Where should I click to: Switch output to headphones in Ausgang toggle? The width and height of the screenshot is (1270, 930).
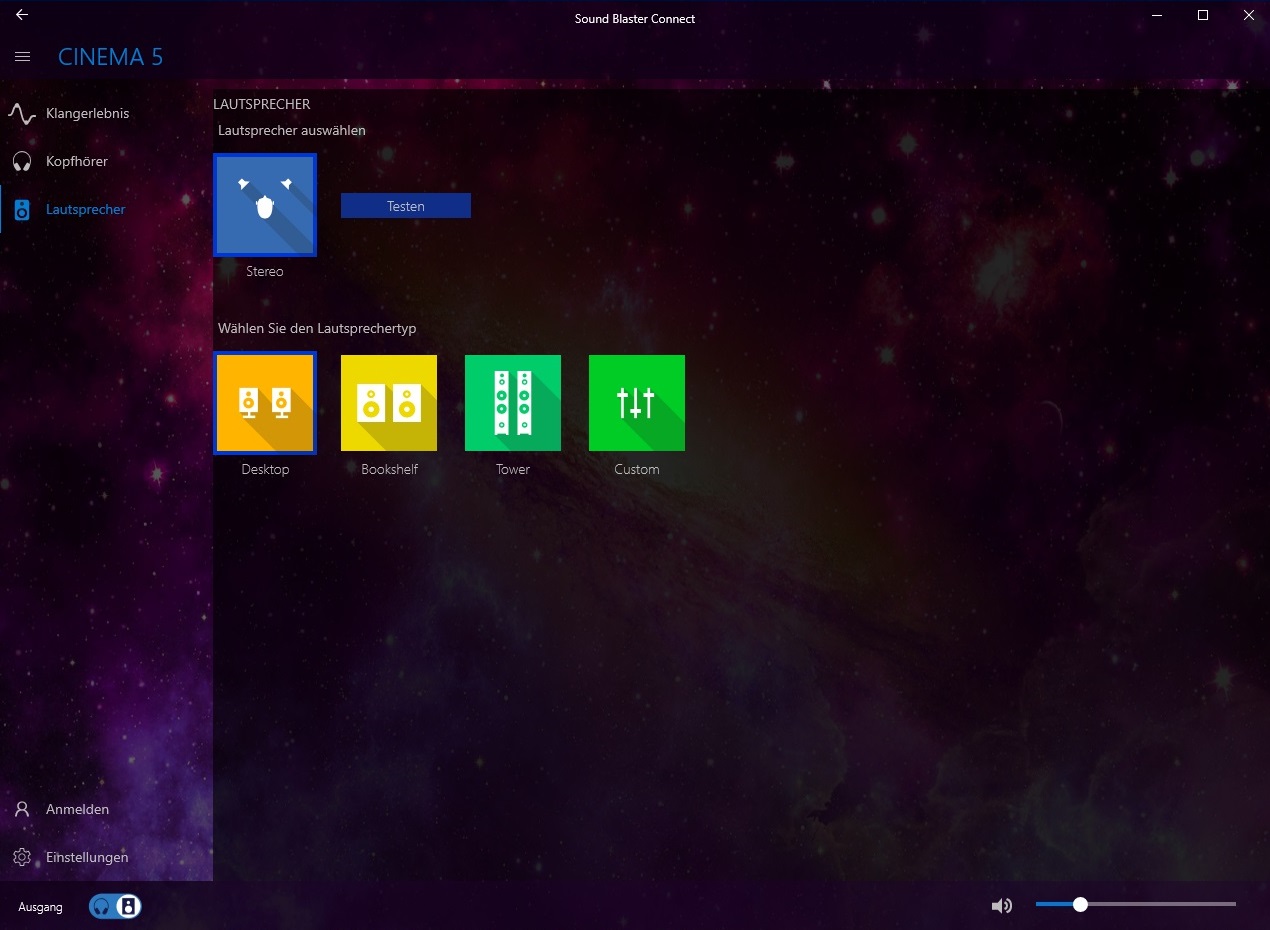[x=102, y=907]
